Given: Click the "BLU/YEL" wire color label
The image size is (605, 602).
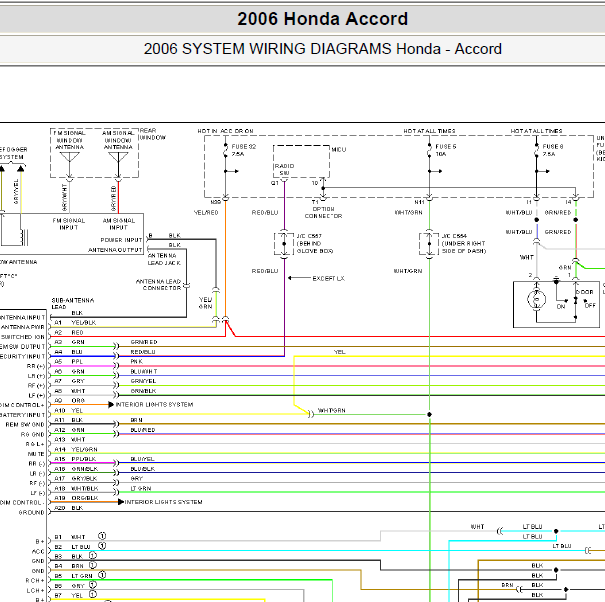Looking at the screenshot, I should (x=142, y=459).
